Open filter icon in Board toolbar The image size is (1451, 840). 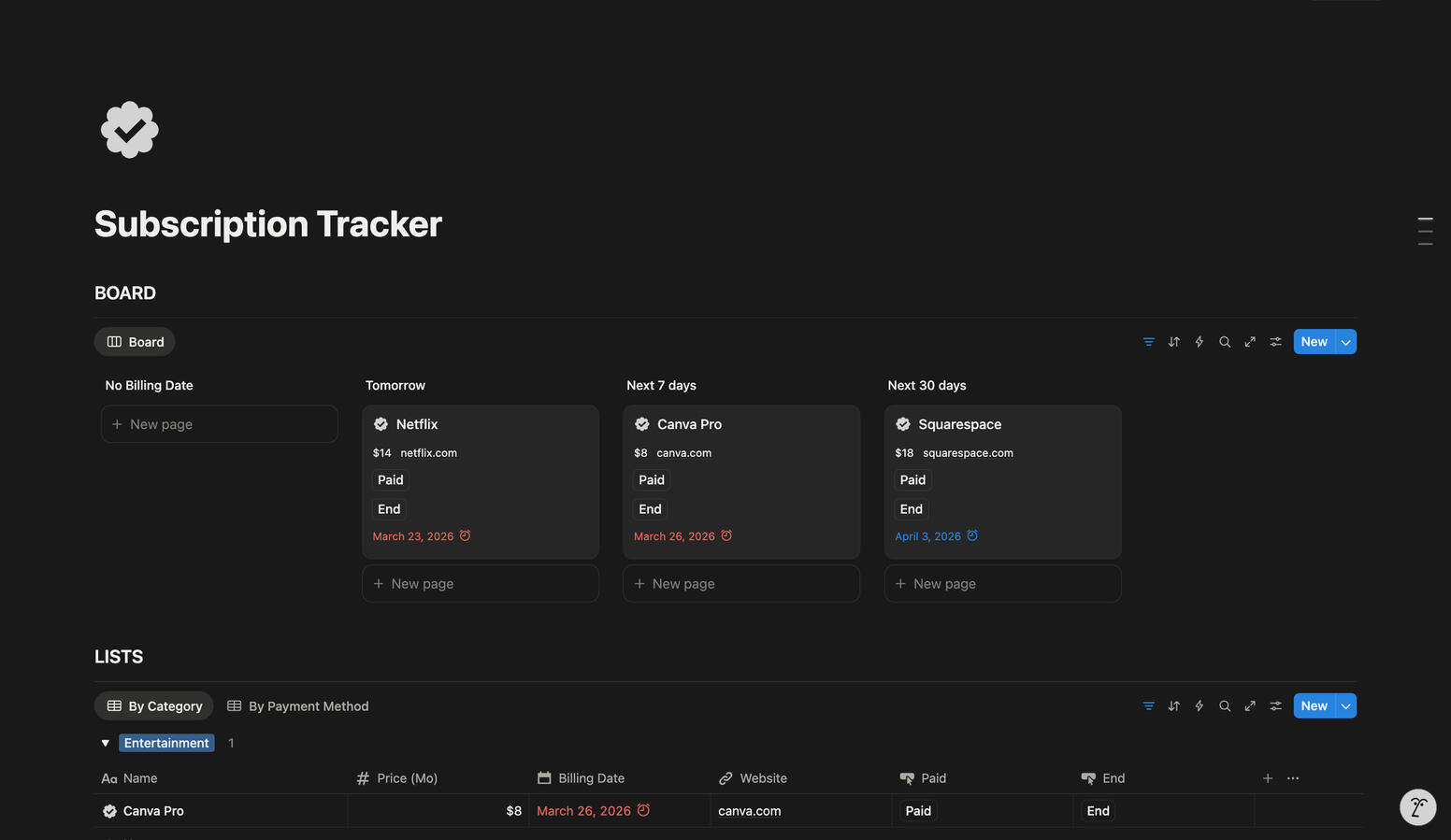point(1148,342)
